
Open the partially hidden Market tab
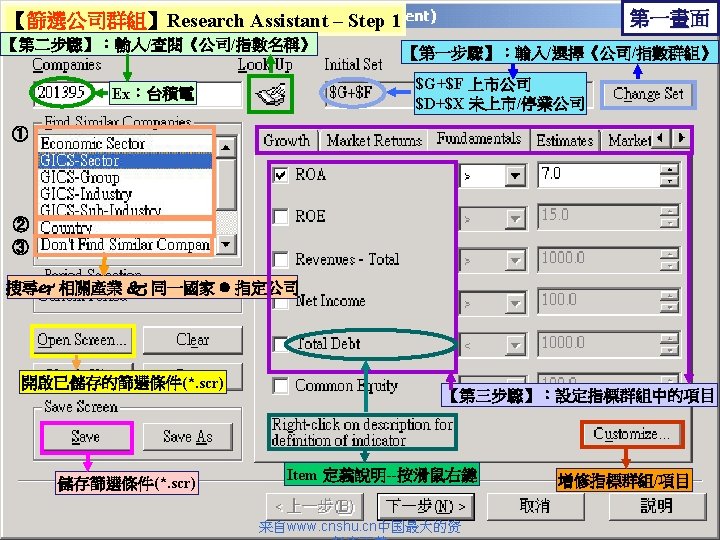tap(628, 140)
